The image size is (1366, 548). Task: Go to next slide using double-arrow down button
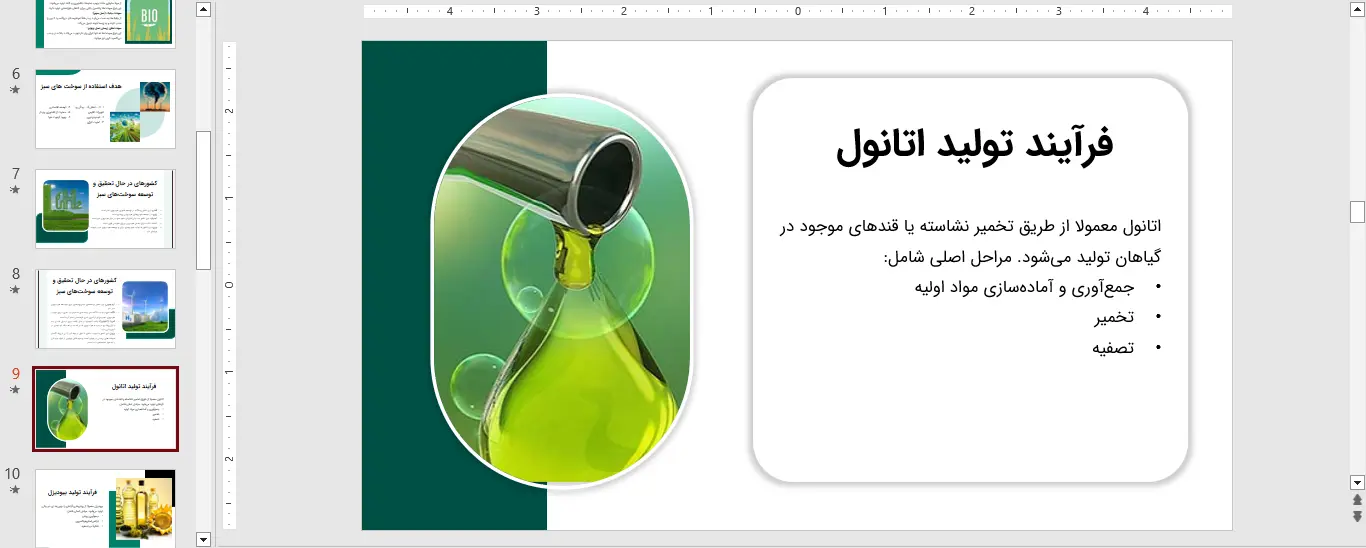(1357, 516)
